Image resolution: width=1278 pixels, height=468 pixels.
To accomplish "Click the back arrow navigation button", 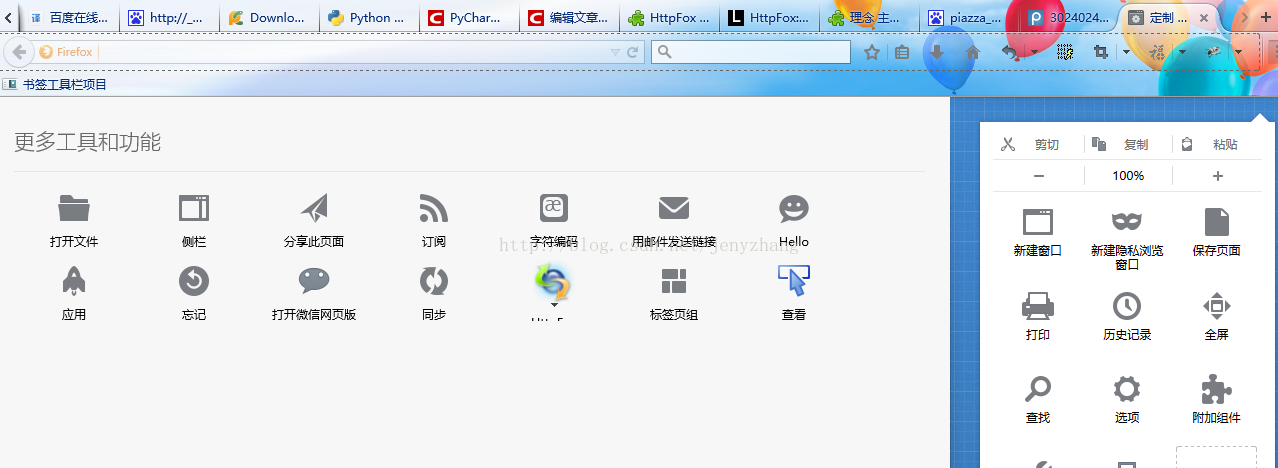I will coord(19,52).
